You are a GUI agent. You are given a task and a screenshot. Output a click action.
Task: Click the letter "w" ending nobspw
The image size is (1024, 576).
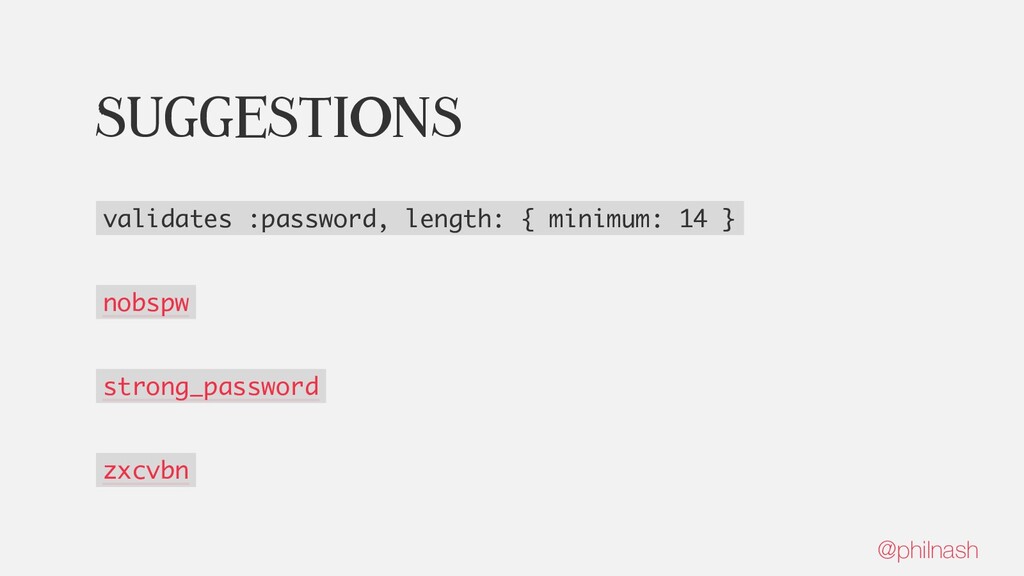click(x=181, y=303)
